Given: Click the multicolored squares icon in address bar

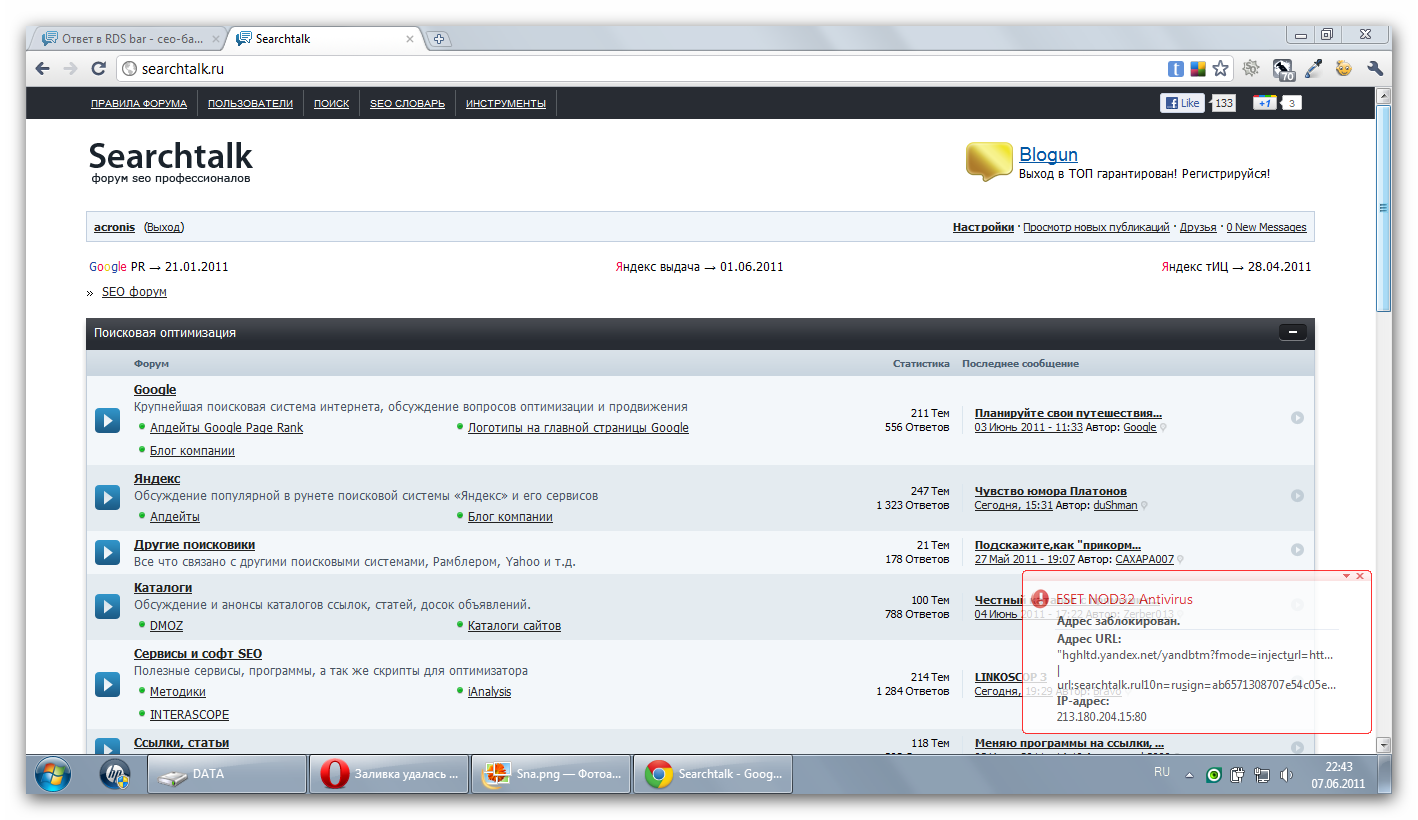Looking at the screenshot, I should (x=1198, y=69).
